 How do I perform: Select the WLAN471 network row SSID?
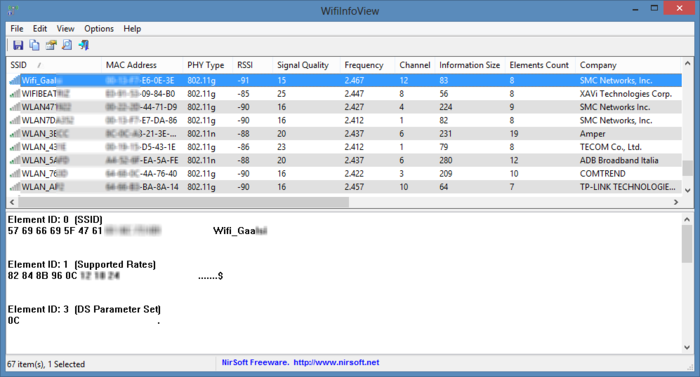[x=46, y=107]
